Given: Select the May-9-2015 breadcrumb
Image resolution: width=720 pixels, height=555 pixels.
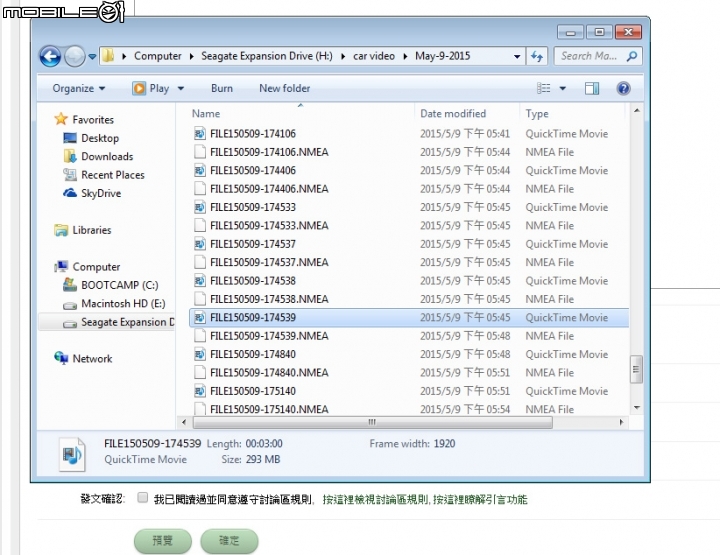Looking at the screenshot, I should [x=443, y=56].
